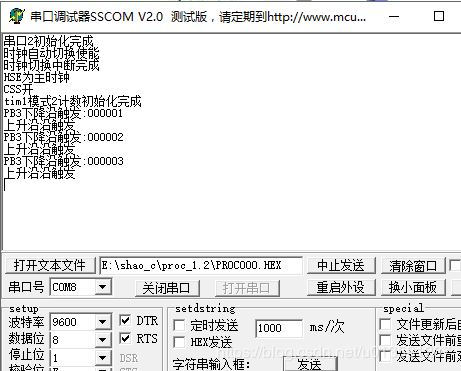Minimize the SSCOM window
Screen dimensions: 461x371
(394, 16)
